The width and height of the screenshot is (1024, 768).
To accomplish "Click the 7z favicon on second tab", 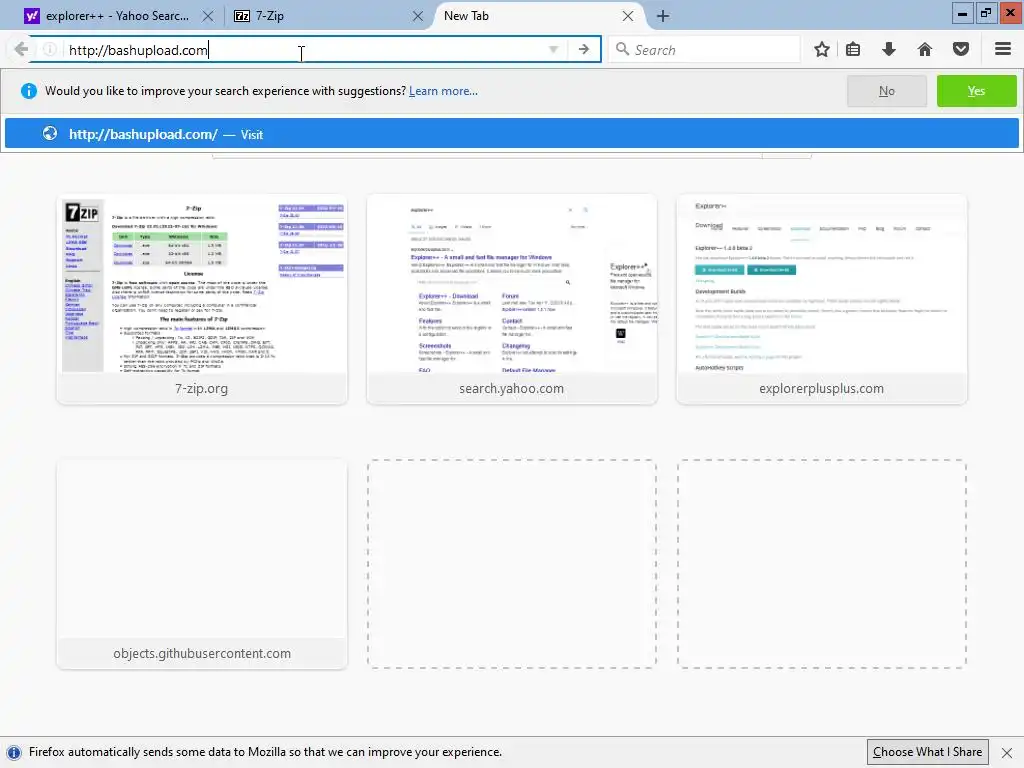I will coord(242,16).
